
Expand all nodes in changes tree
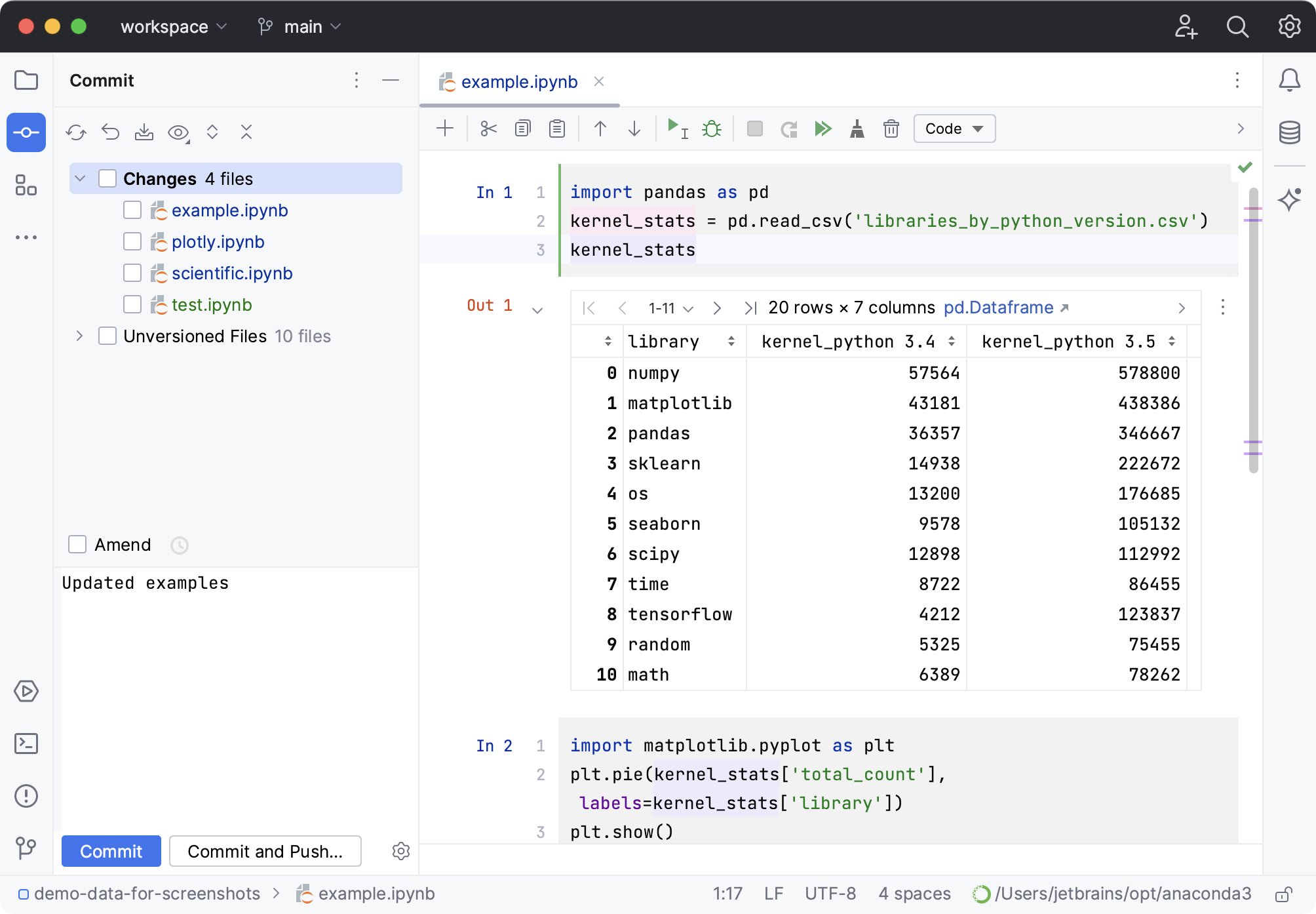point(212,132)
